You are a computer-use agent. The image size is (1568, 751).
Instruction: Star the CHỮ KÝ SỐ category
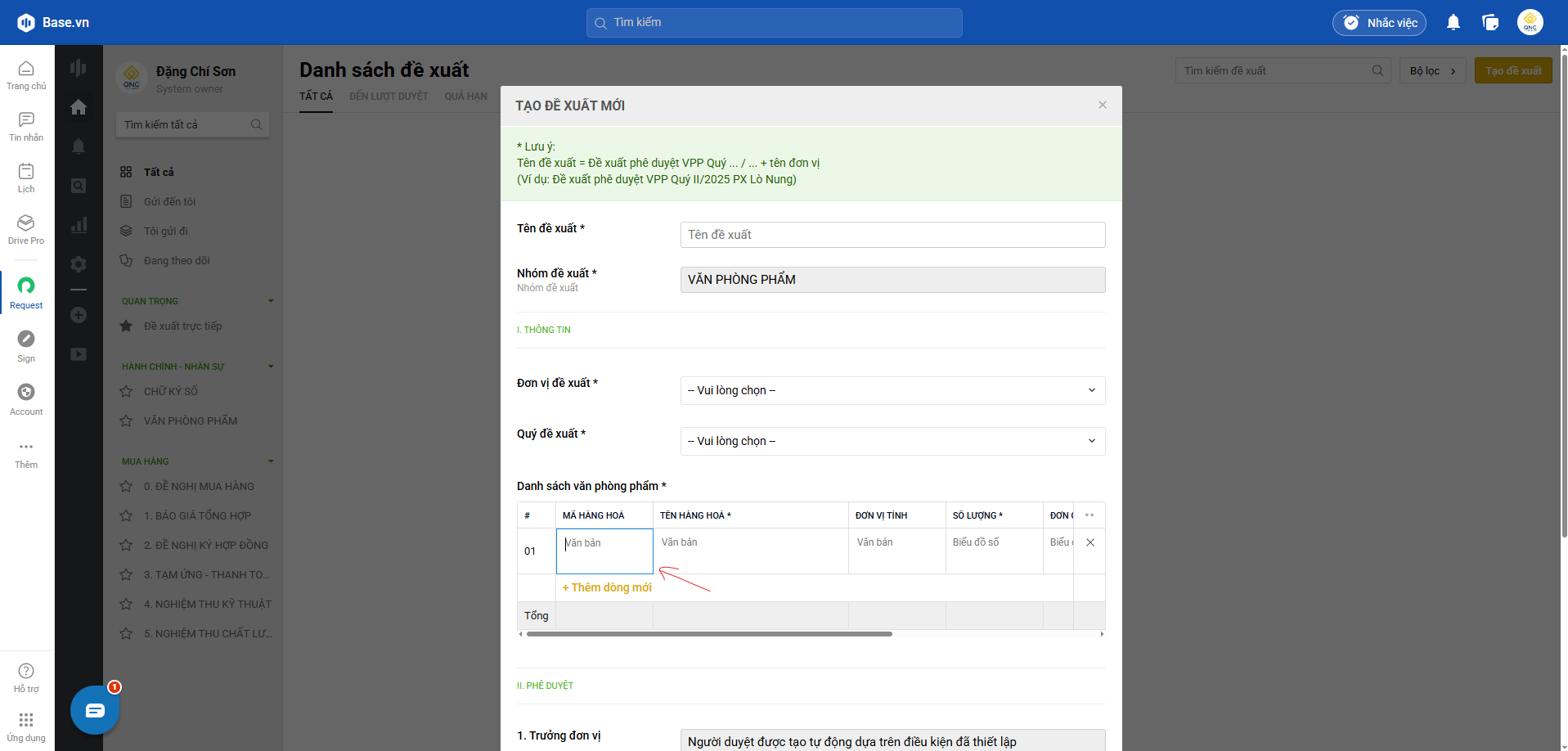(x=126, y=392)
